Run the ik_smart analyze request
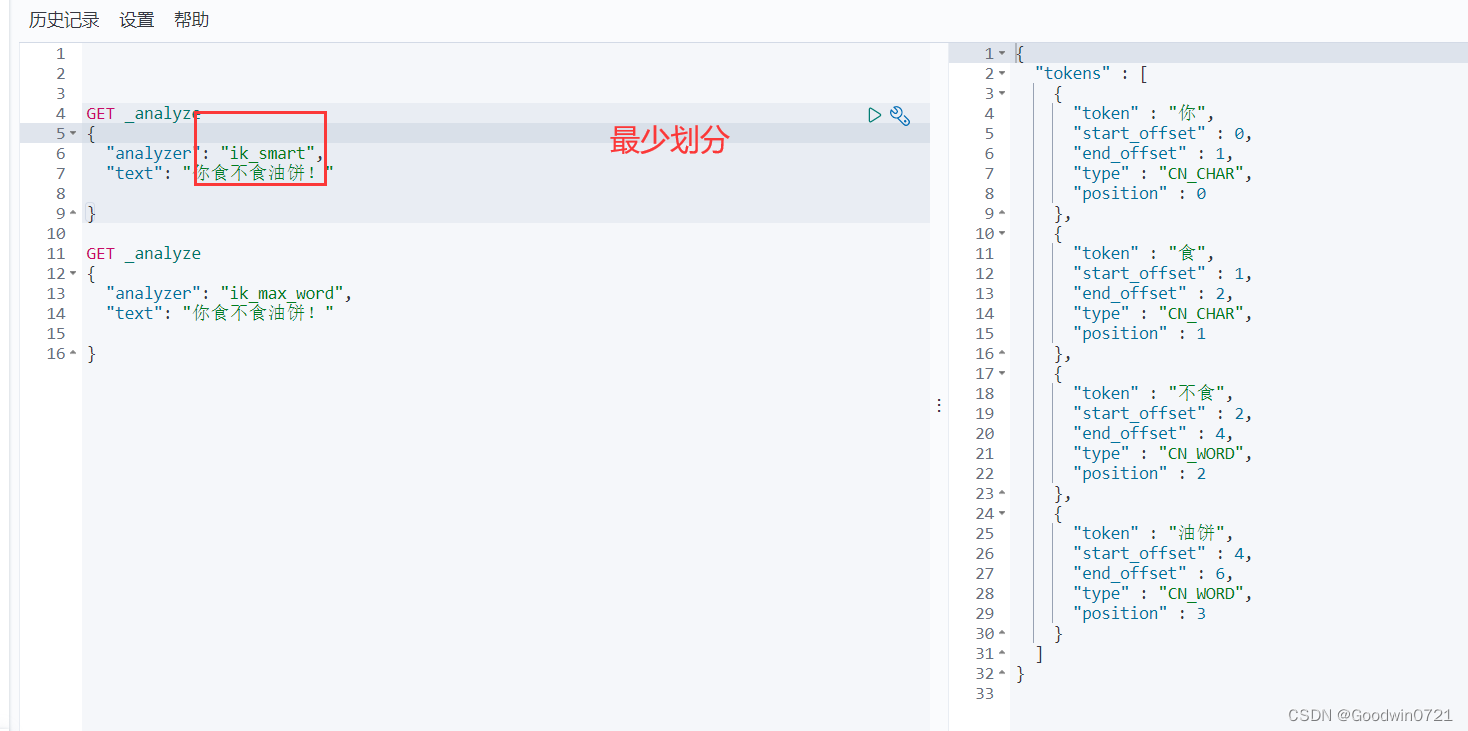The height and width of the screenshot is (731, 1468). [x=874, y=115]
